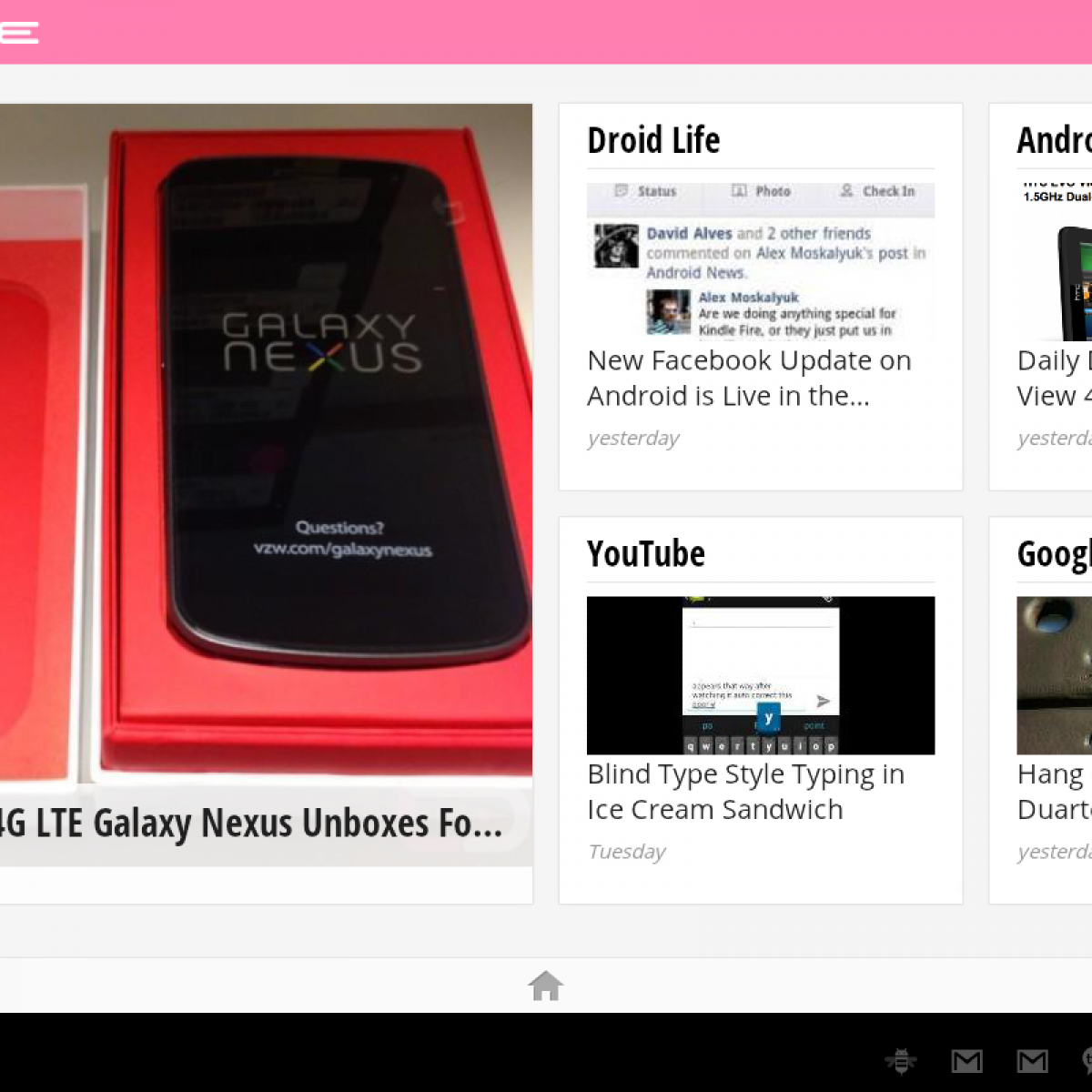The width and height of the screenshot is (1092, 1092).
Task: Click 'David Alves' name in thumbnail
Action: [689, 234]
